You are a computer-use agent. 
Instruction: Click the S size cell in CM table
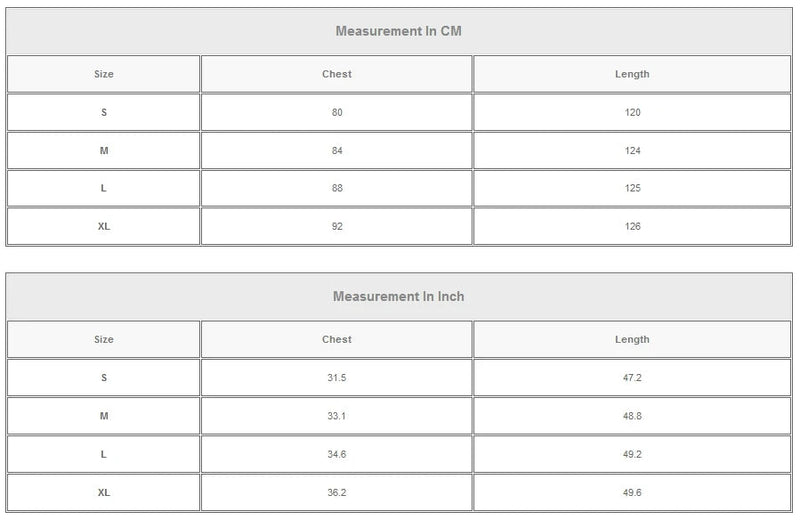[104, 112]
